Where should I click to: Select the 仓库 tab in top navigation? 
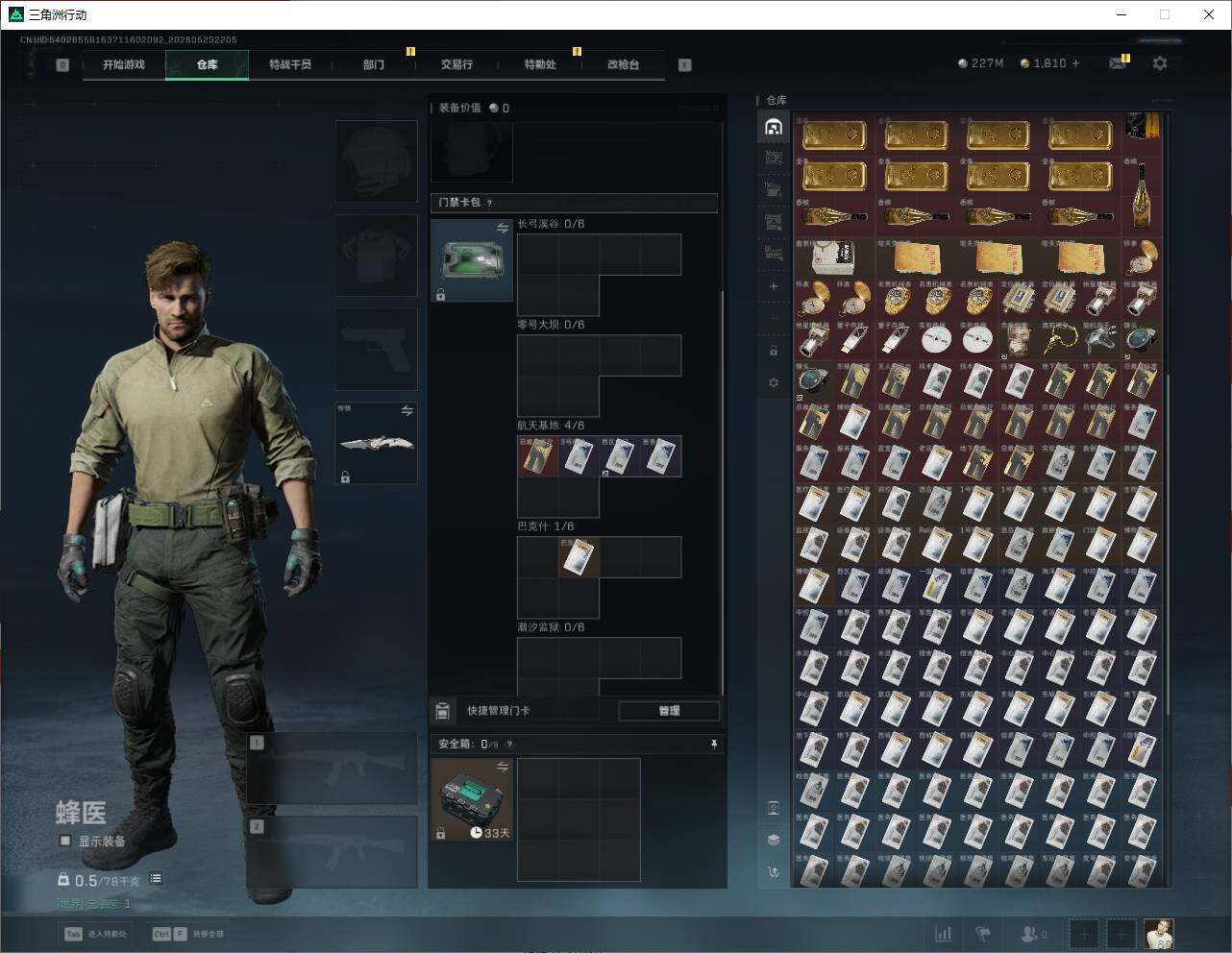(x=207, y=64)
